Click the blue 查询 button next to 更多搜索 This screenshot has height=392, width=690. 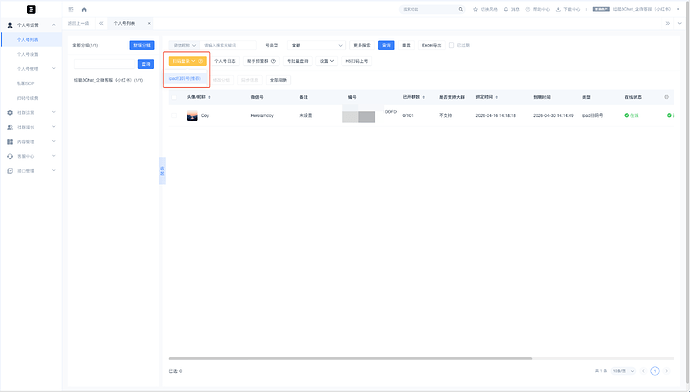pos(386,45)
